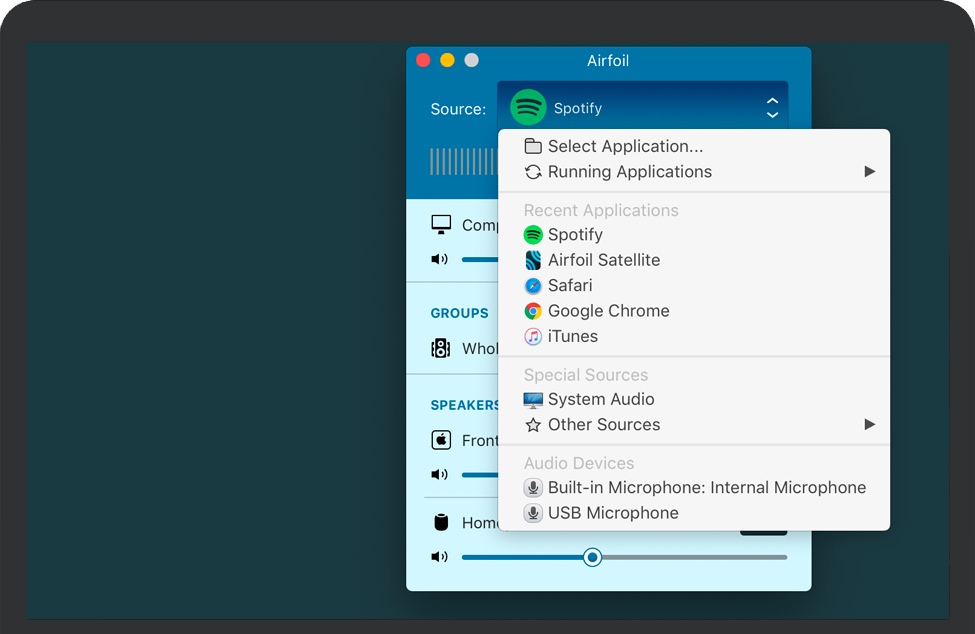This screenshot has height=634, width=975.
Task: Choose iTunes from Recent Applications
Action: pyautogui.click(x=573, y=337)
